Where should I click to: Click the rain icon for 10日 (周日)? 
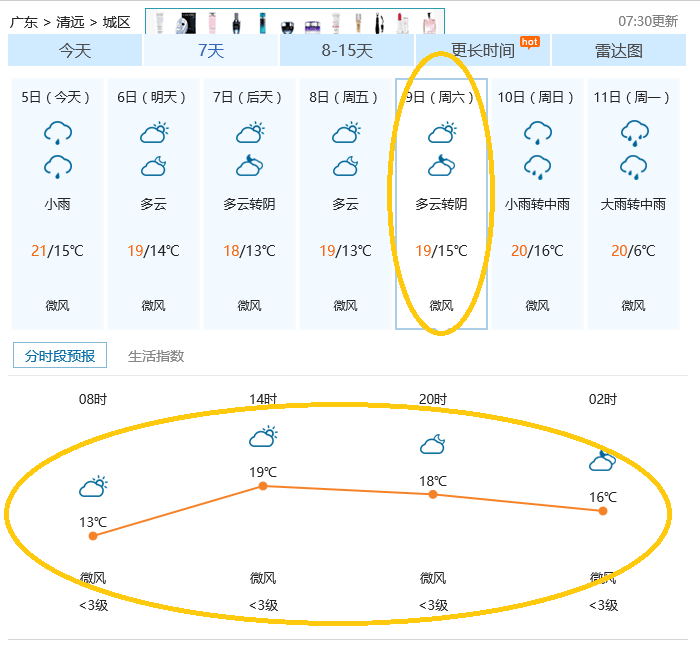click(537, 132)
